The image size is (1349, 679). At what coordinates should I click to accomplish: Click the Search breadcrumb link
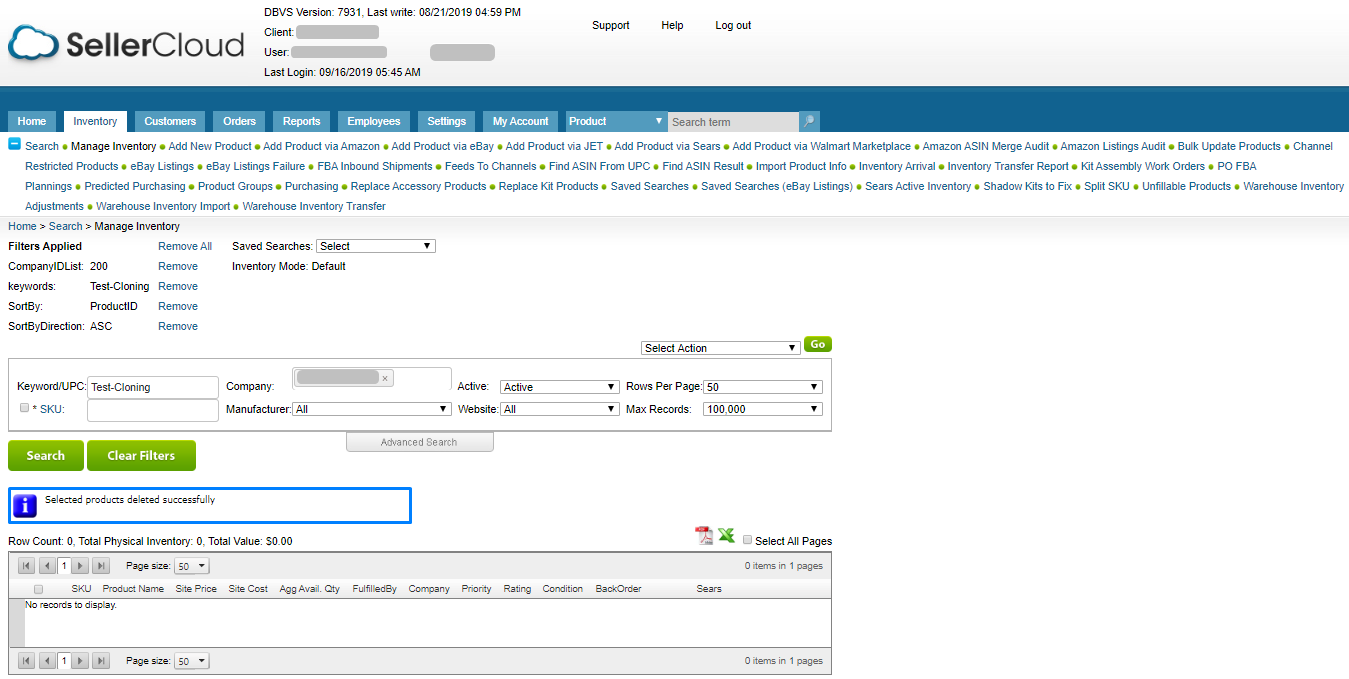click(66, 226)
